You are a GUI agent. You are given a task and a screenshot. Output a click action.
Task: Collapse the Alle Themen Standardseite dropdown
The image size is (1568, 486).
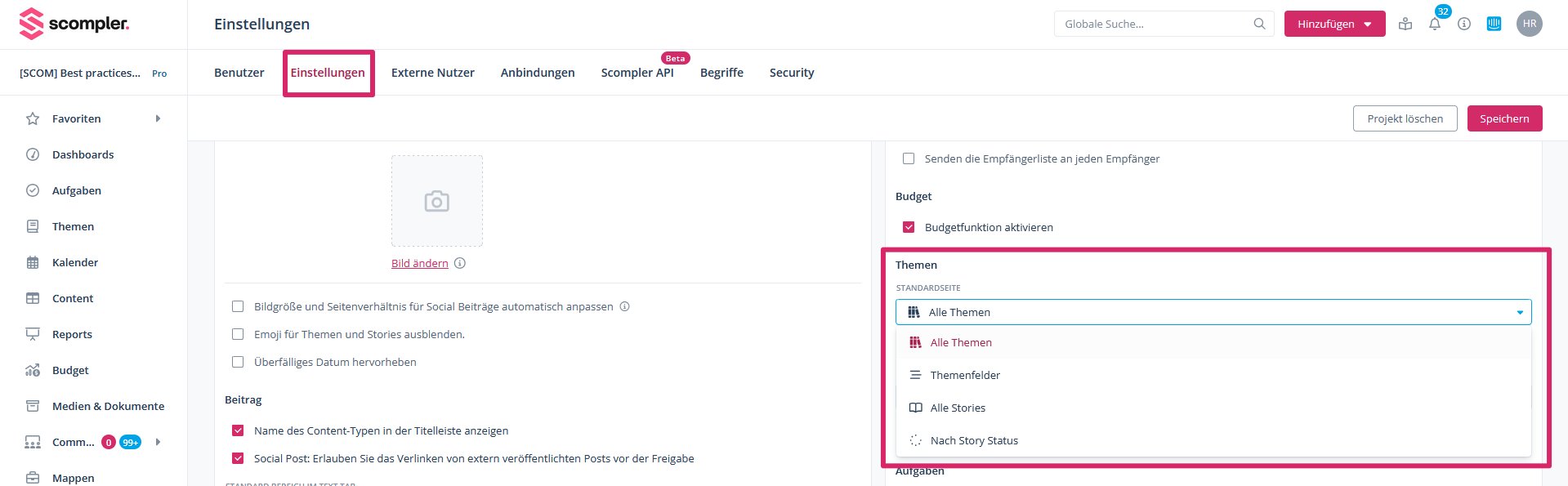(x=1519, y=312)
